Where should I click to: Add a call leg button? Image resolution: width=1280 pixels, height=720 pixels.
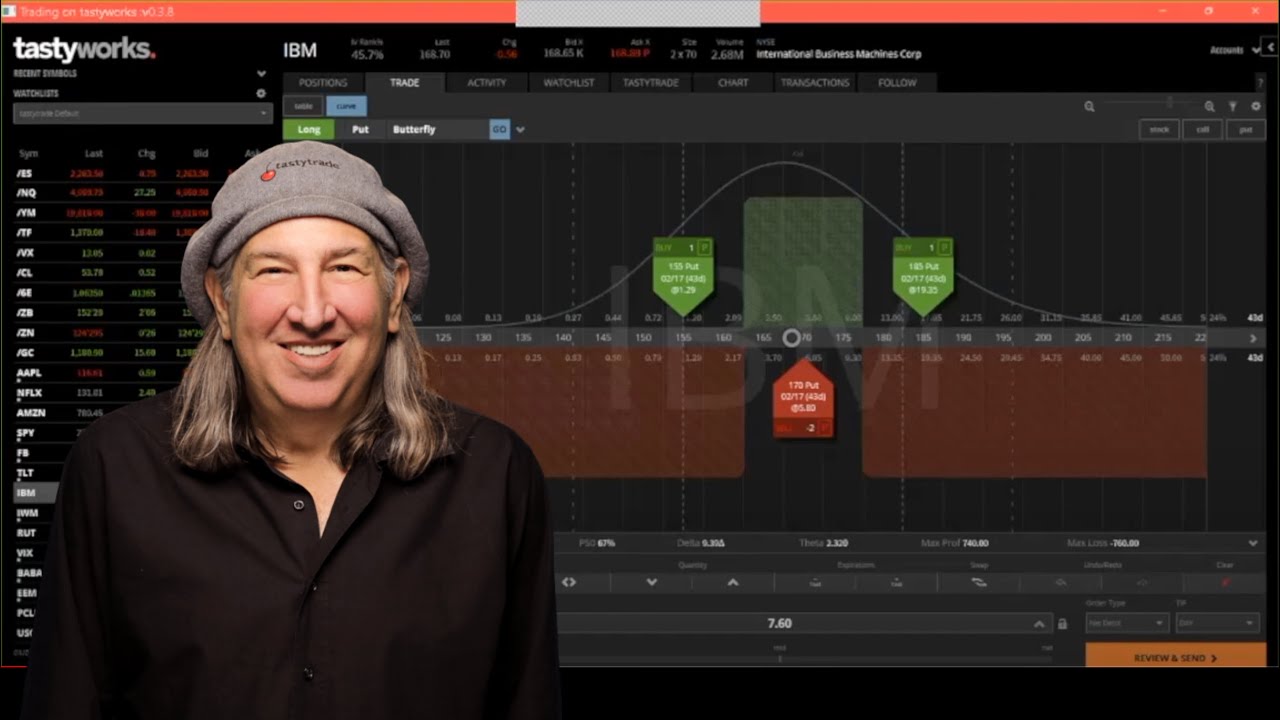[1203, 129]
